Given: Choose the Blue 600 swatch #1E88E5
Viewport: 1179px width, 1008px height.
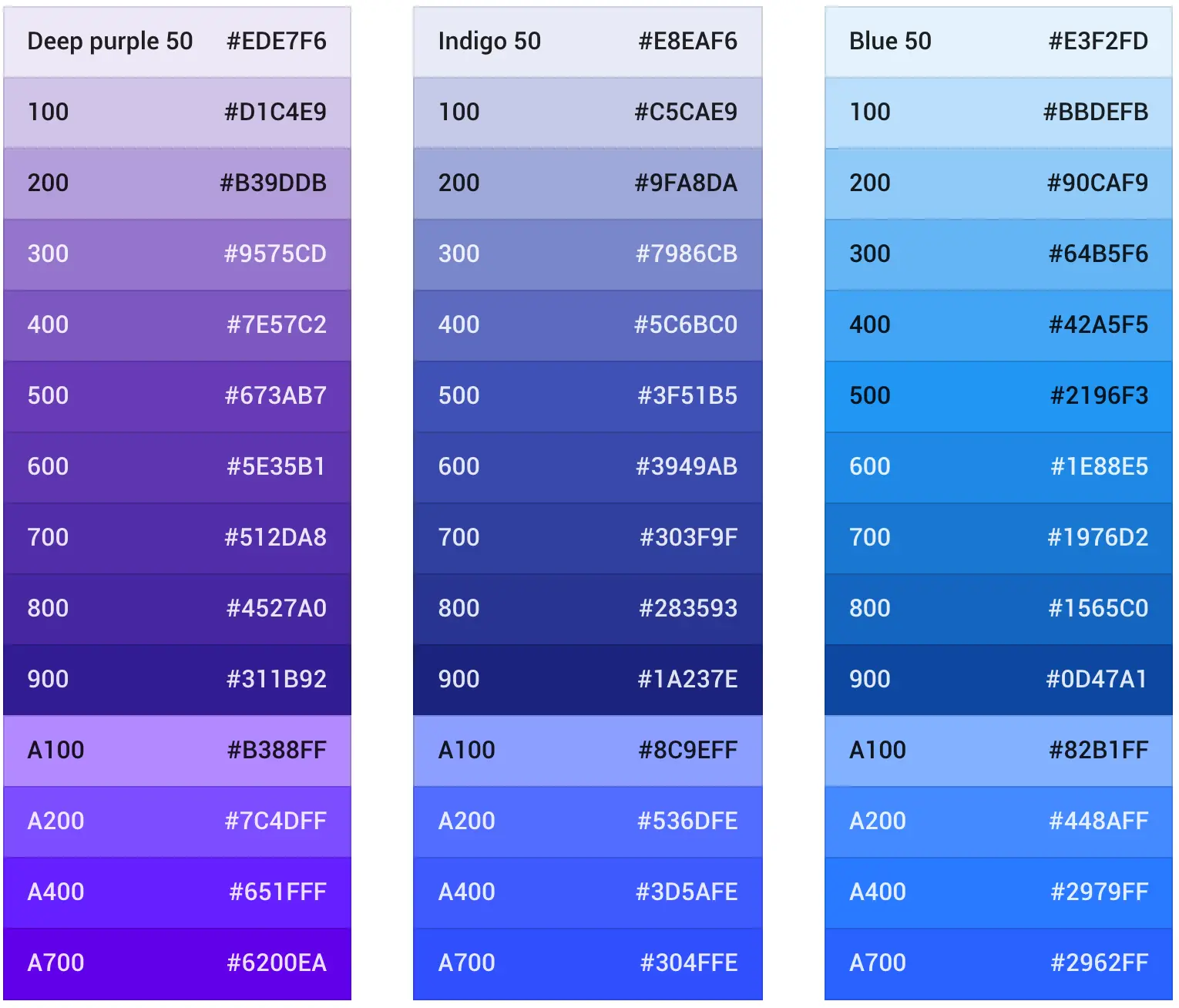Looking at the screenshot, I should coord(999,467).
